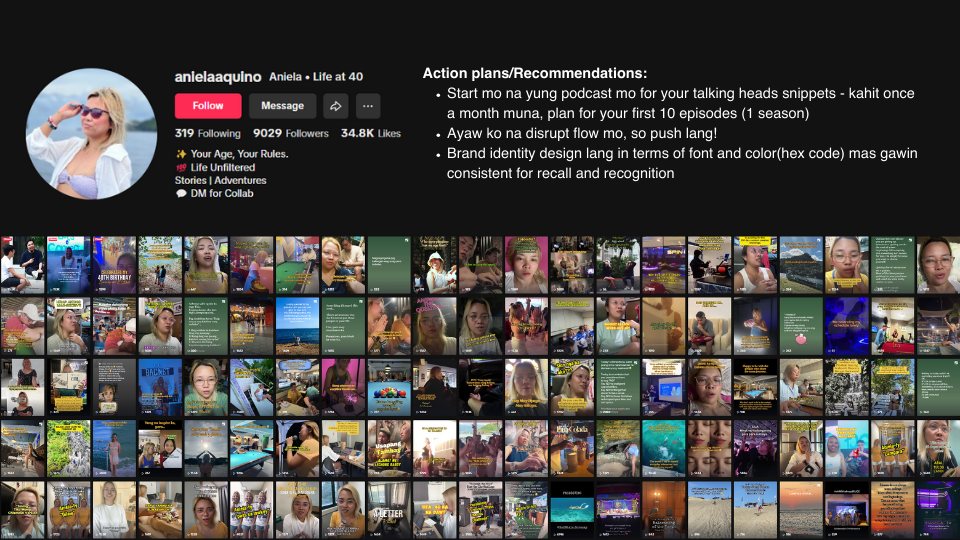Click the share arrow icon on profile
Screen dimensions: 960x540
click(x=336, y=106)
